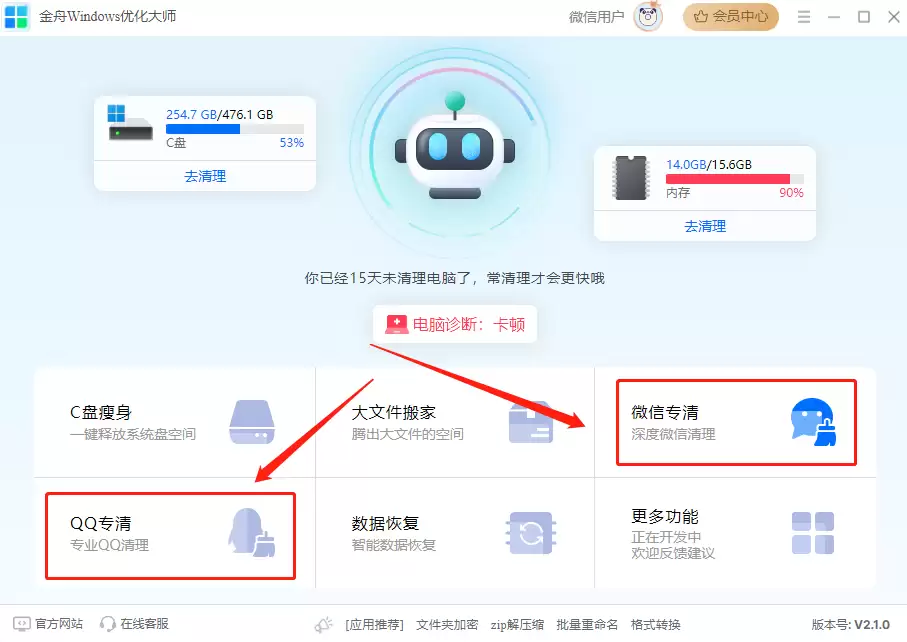Click 腾出大文件的空间 subtitle
This screenshot has width=907, height=642.
[407, 434]
